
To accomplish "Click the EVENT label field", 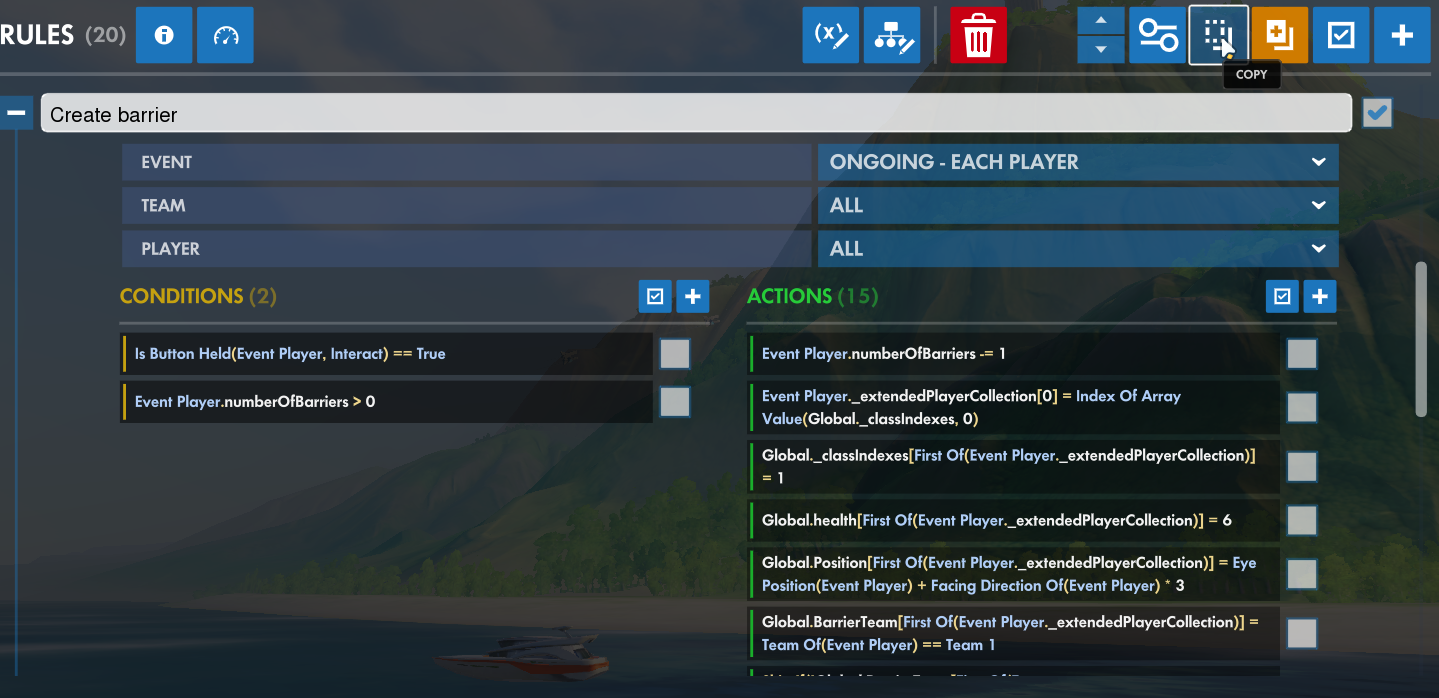I will click(467, 162).
